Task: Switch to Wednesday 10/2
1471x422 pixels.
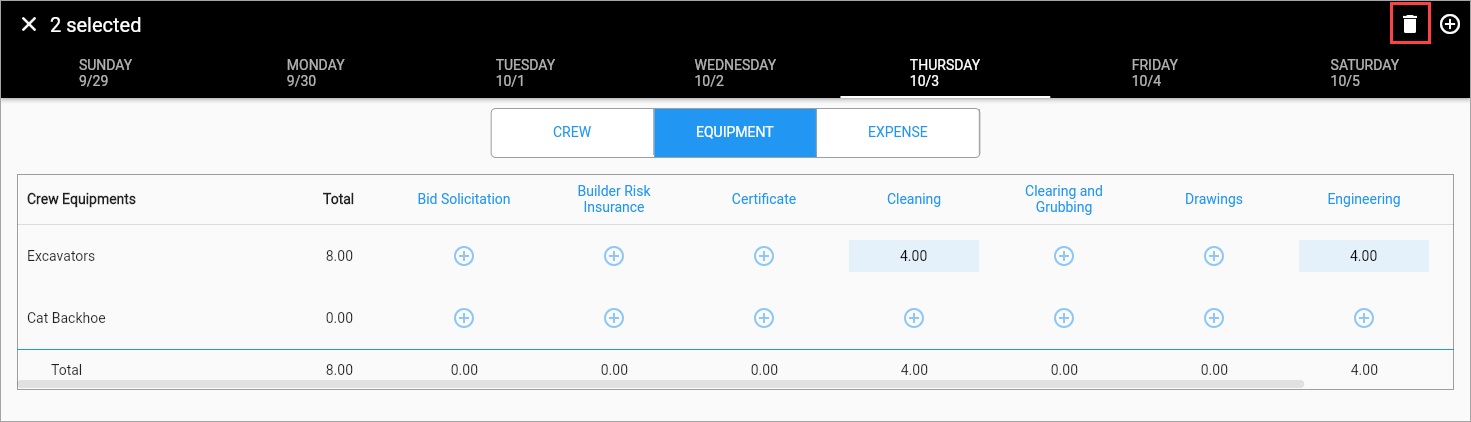Action: pyautogui.click(x=735, y=73)
